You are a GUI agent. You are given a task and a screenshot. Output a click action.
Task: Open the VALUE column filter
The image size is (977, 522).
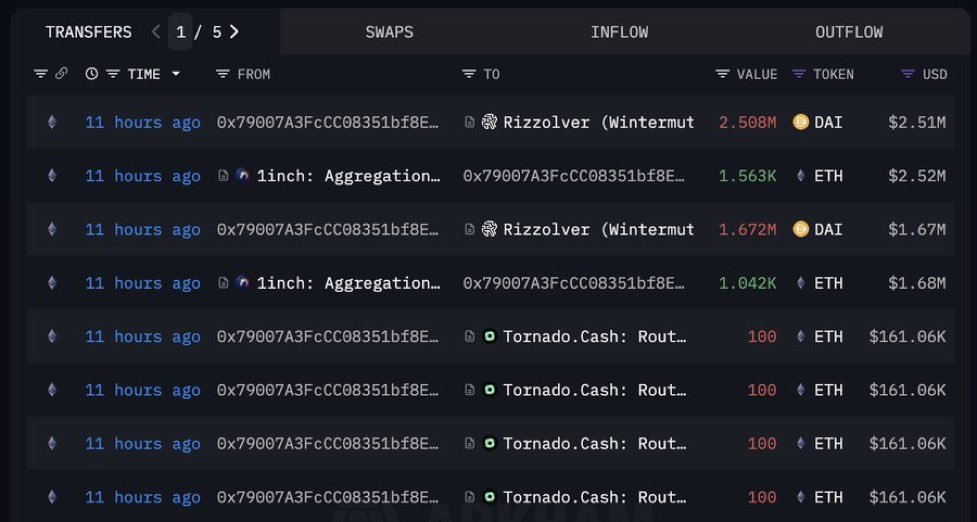(x=722, y=74)
